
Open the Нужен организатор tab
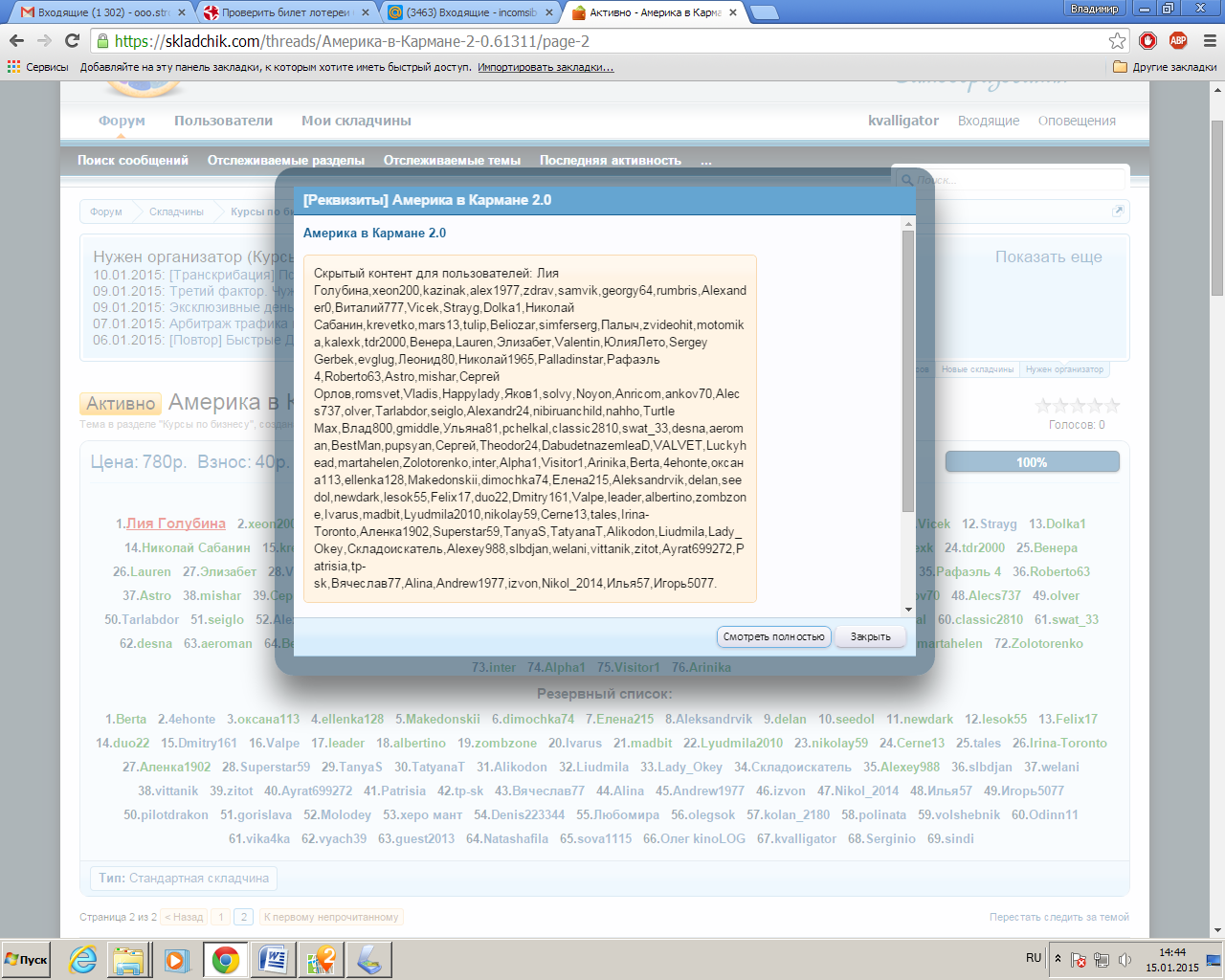tap(1064, 369)
